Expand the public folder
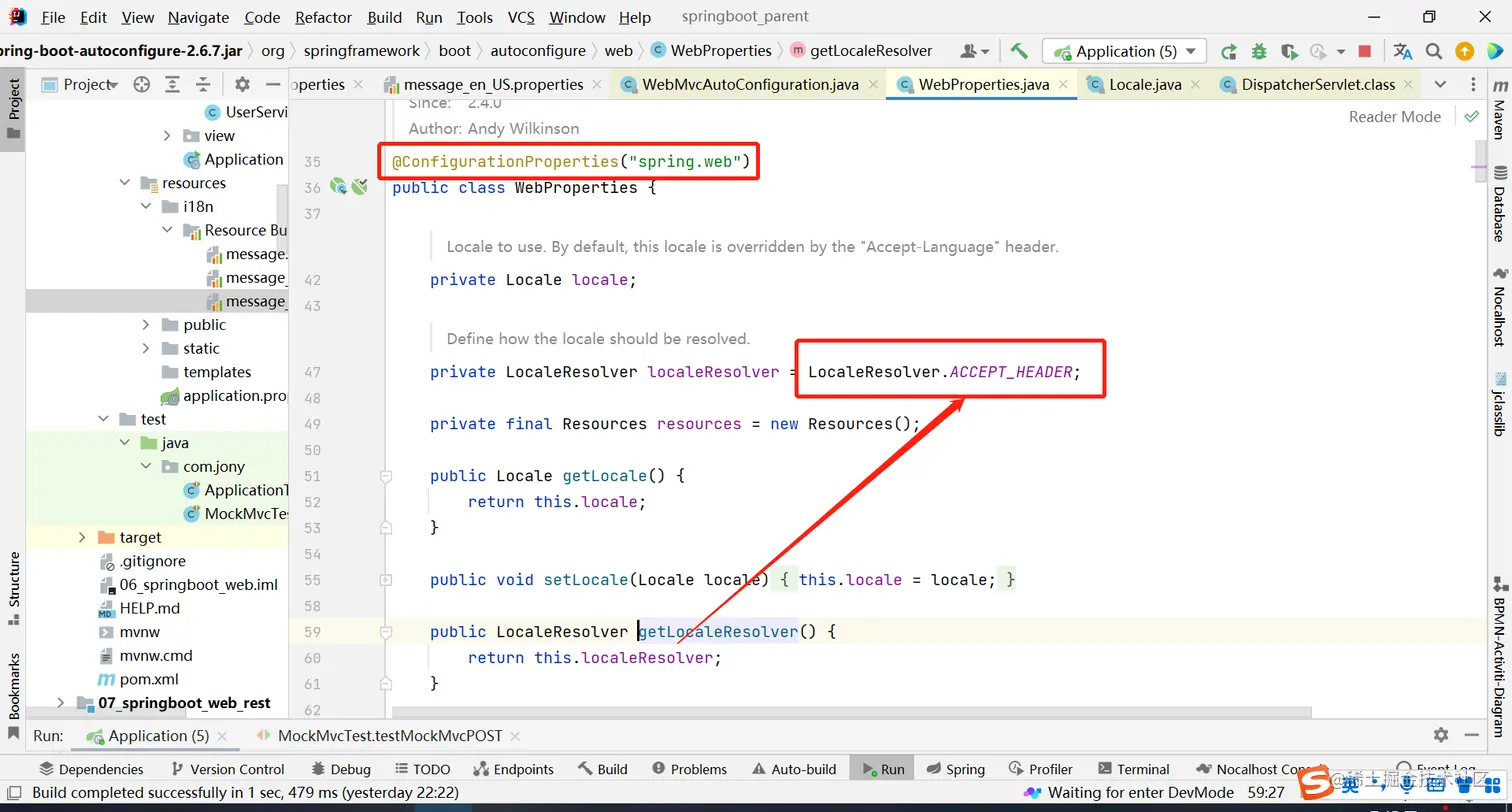The height and width of the screenshot is (812, 1512). pyautogui.click(x=146, y=325)
